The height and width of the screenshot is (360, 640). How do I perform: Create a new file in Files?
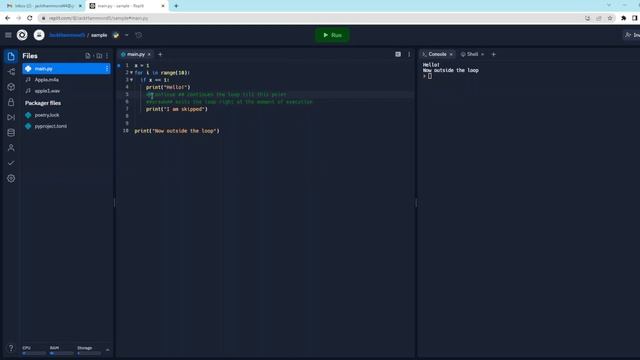tap(88, 56)
